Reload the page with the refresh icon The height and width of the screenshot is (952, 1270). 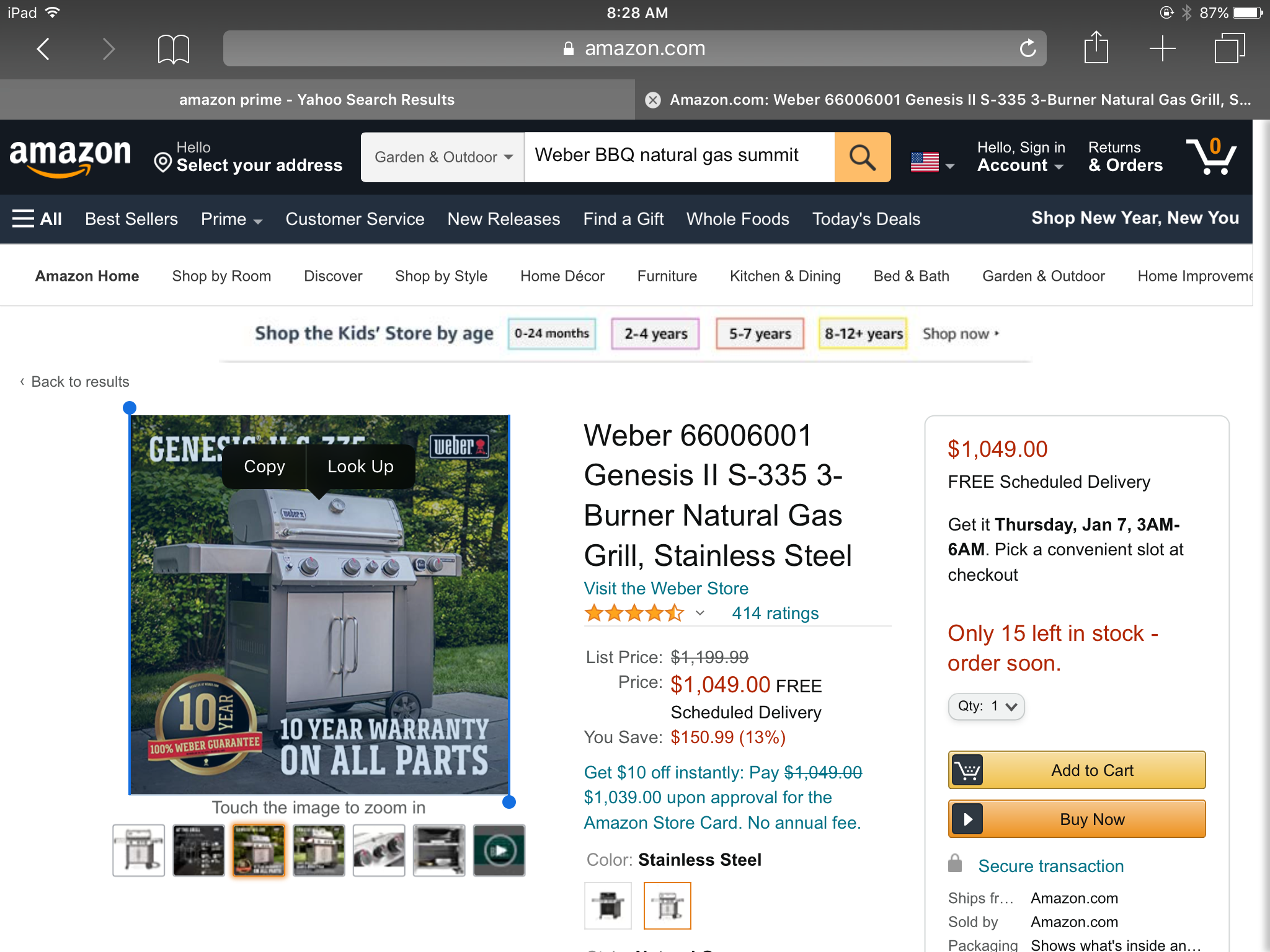click(x=1028, y=48)
